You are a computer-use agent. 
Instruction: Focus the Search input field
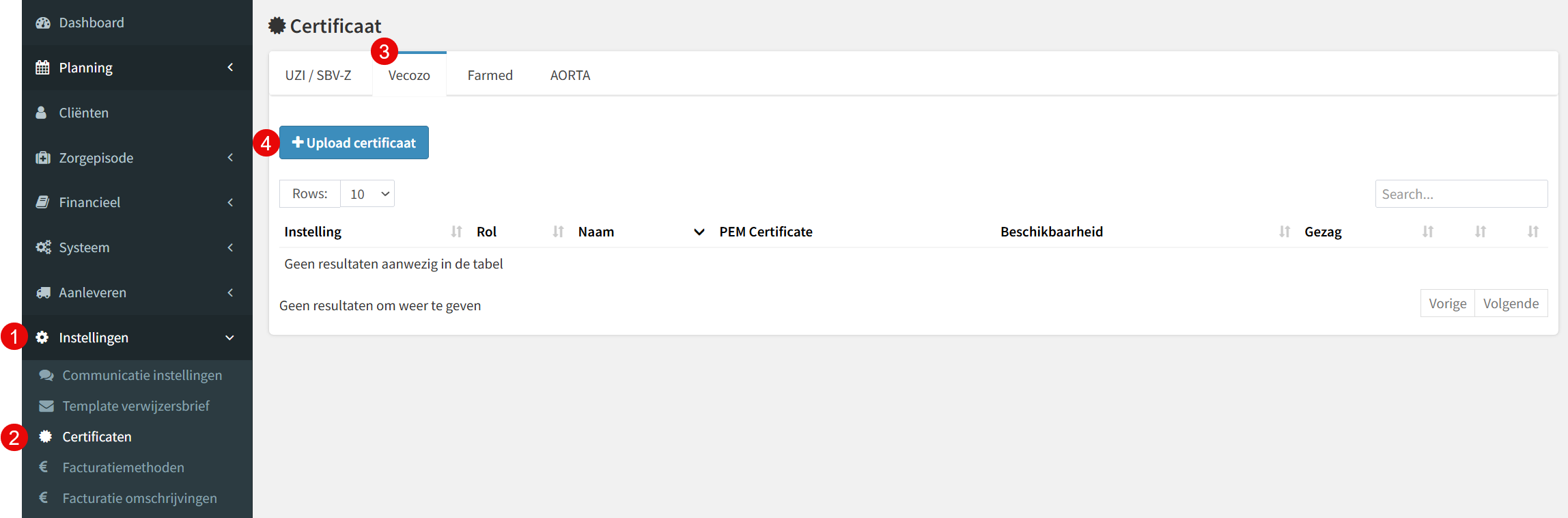point(1461,194)
